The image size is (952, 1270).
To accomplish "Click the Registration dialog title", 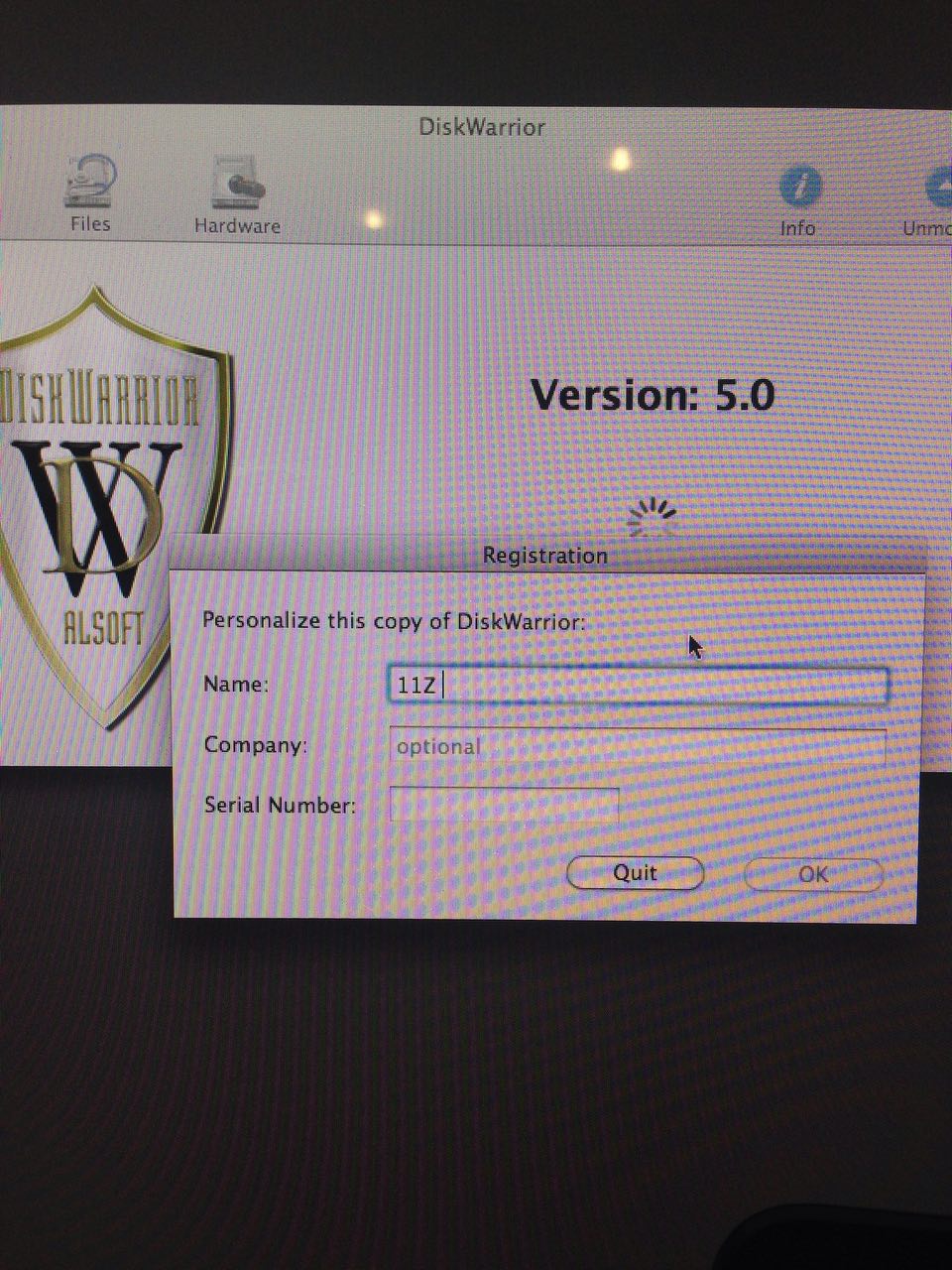I will (544, 555).
